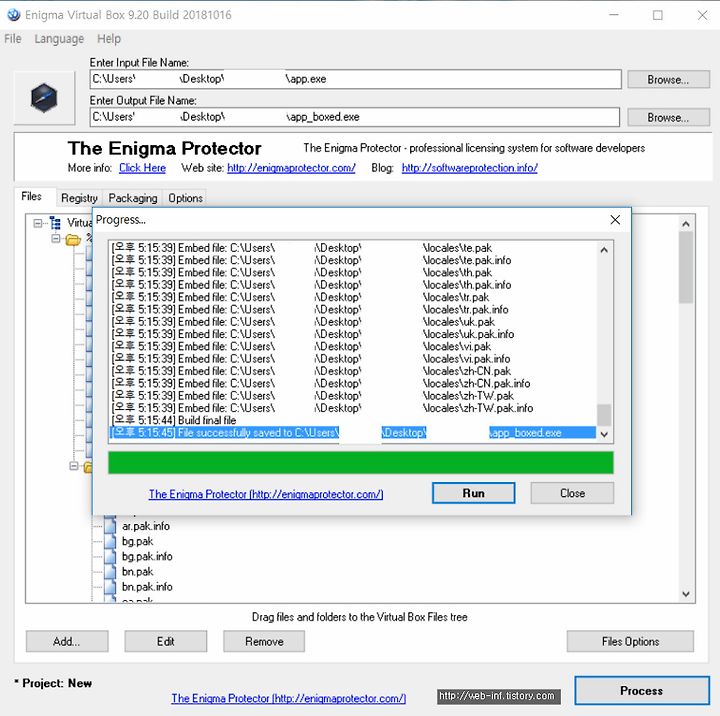Screen dimensions: 720x716
Task: Open the softwareprotection.info blog link
Action: (x=470, y=168)
